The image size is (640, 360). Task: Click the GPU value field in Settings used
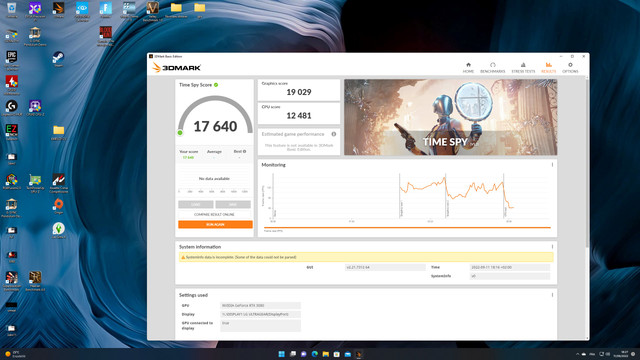click(260, 305)
